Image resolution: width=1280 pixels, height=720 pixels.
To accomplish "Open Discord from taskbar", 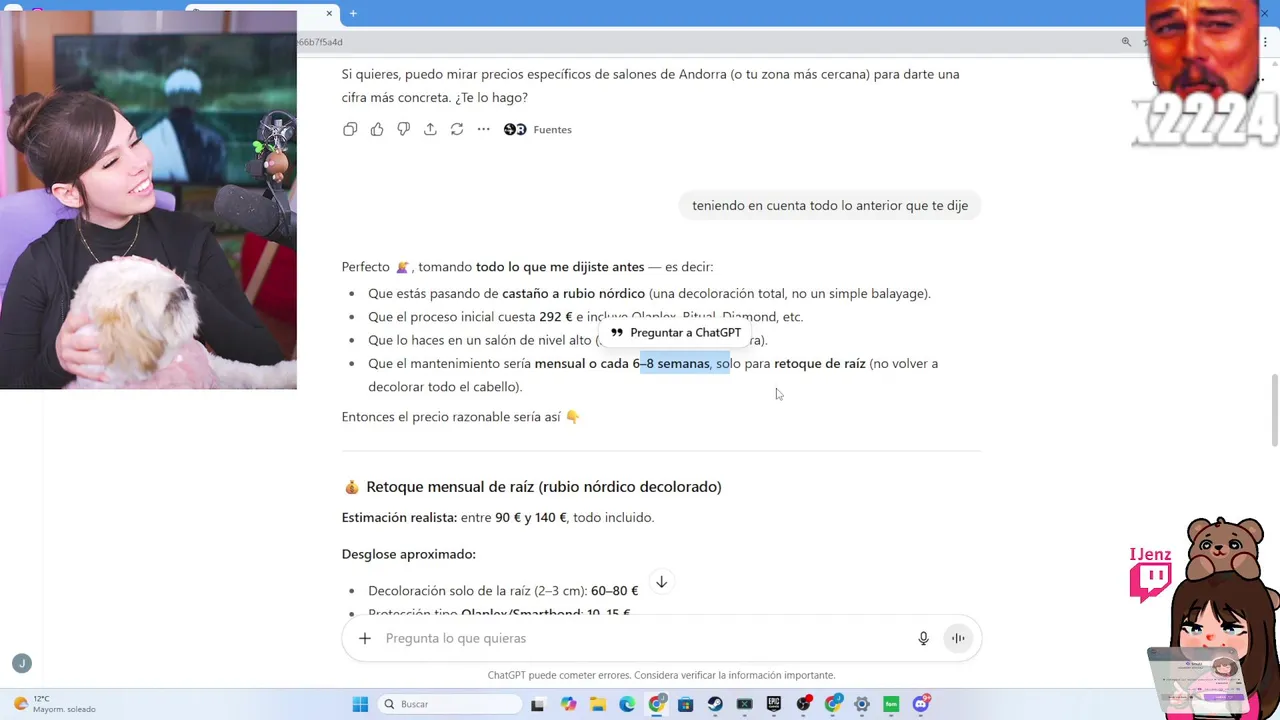I will coord(921,704).
